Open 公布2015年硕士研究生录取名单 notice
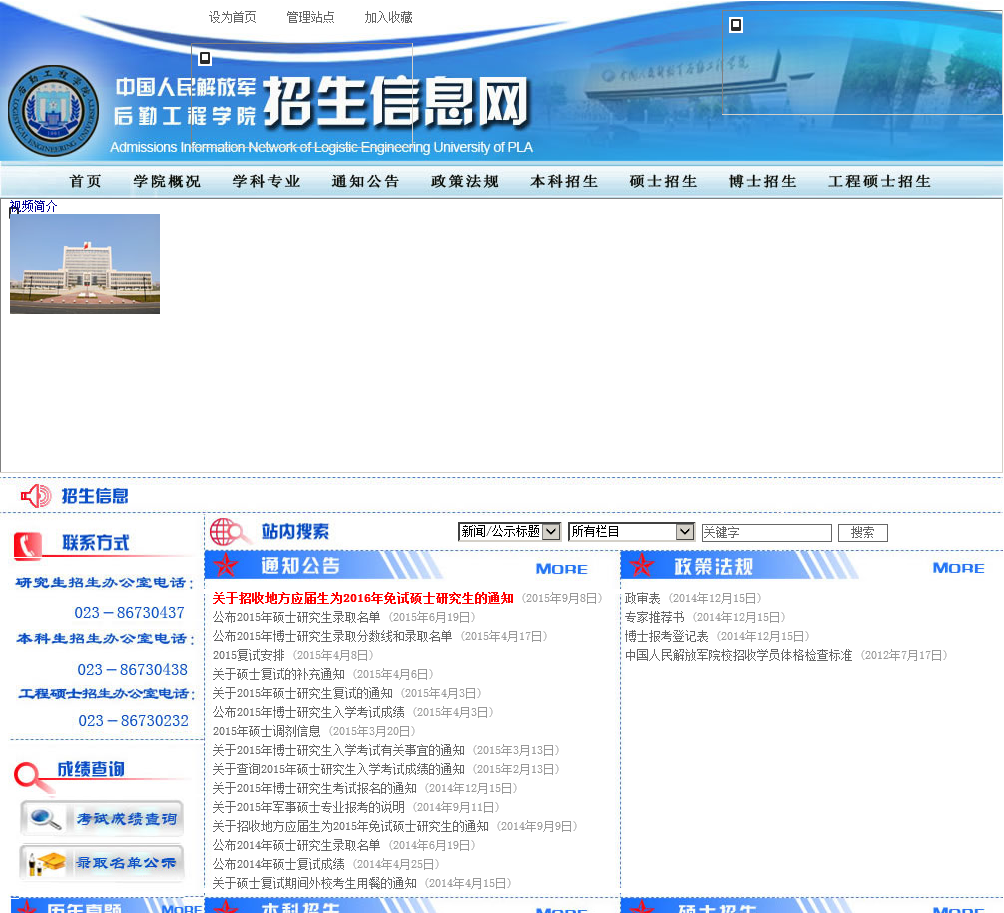The width and height of the screenshot is (1004, 913). (296, 617)
